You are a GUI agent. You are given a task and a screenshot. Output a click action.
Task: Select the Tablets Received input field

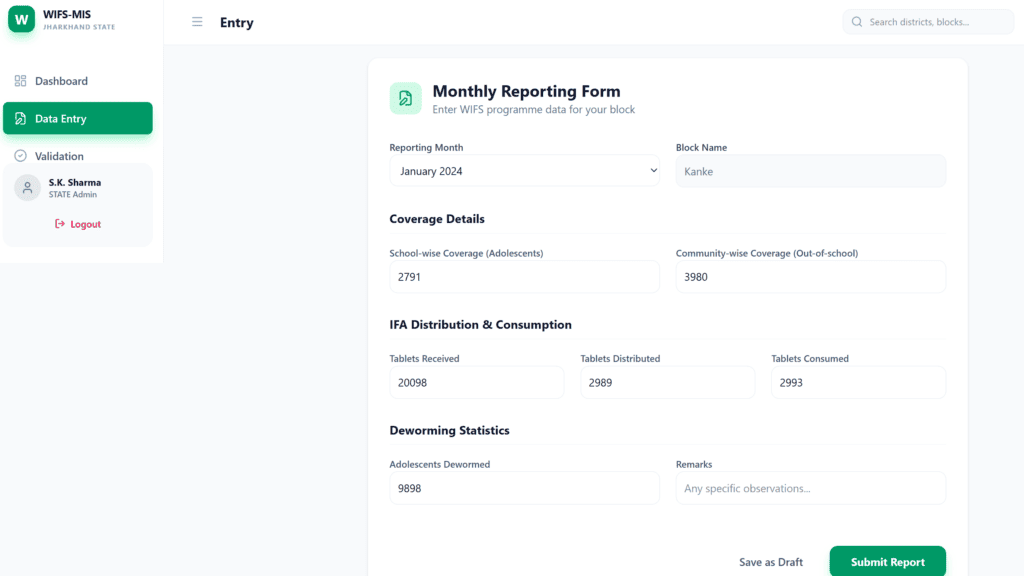(476, 382)
